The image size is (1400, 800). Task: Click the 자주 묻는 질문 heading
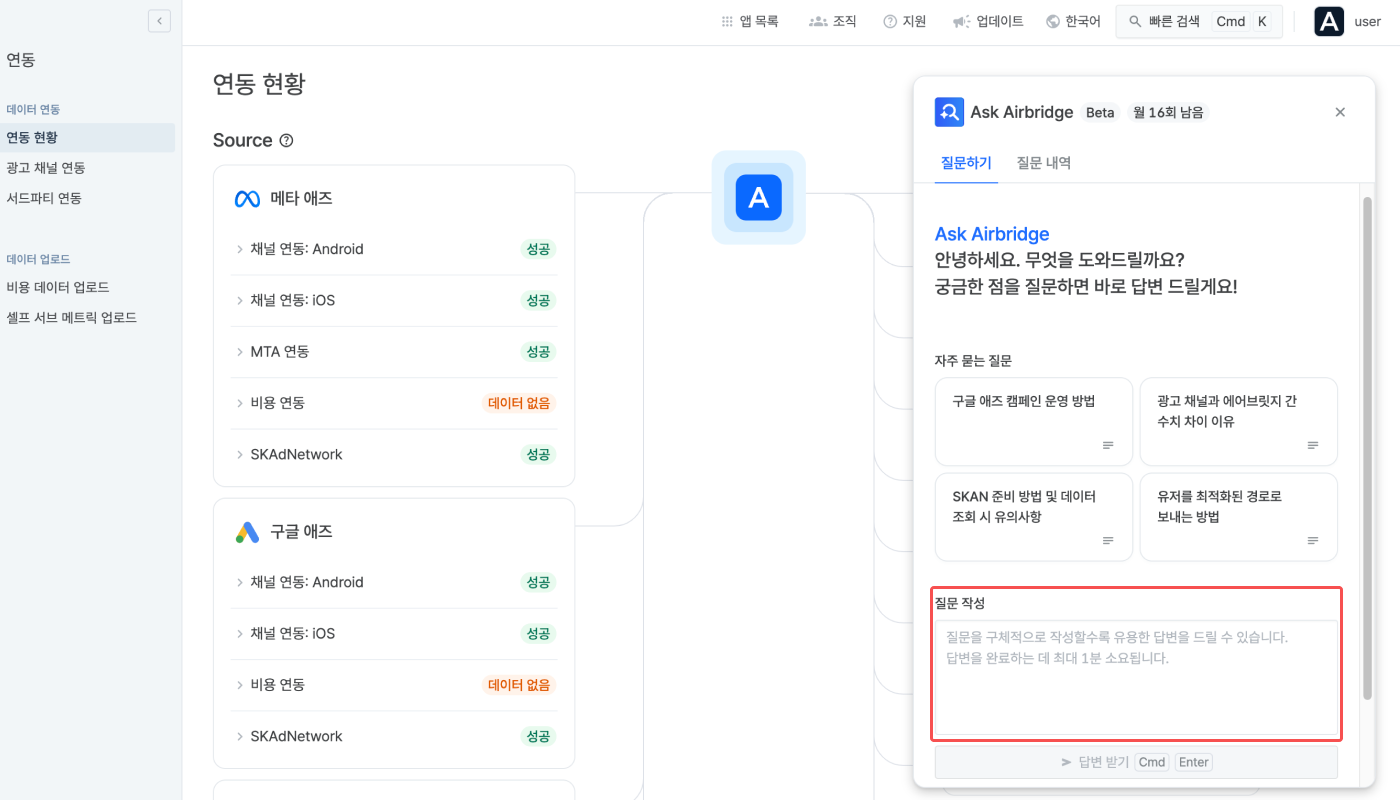point(974,361)
